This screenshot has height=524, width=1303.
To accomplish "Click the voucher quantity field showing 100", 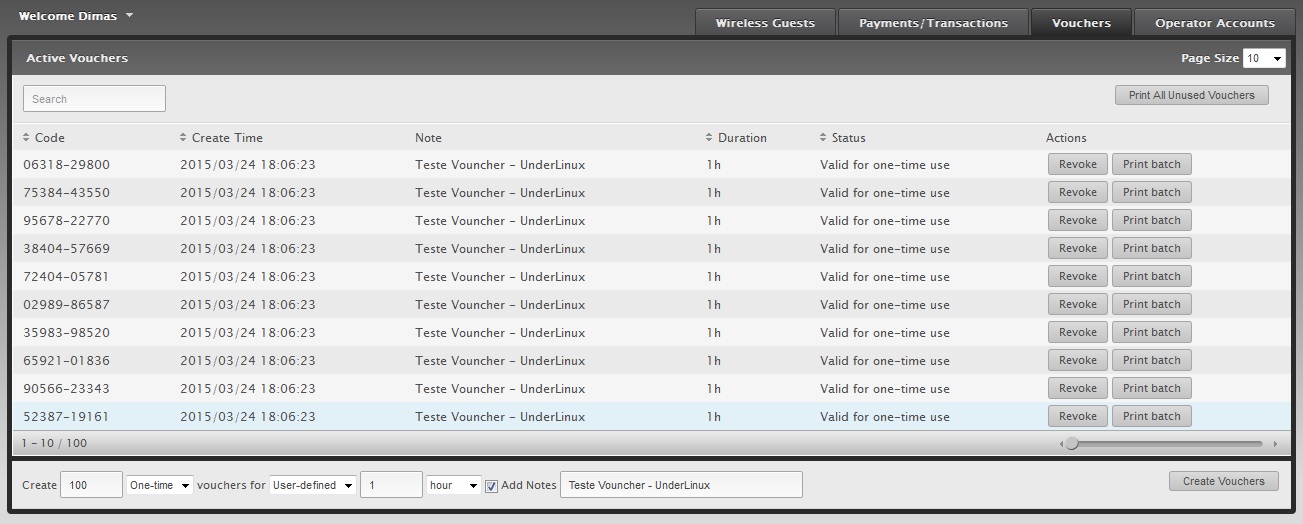I will 92,485.
